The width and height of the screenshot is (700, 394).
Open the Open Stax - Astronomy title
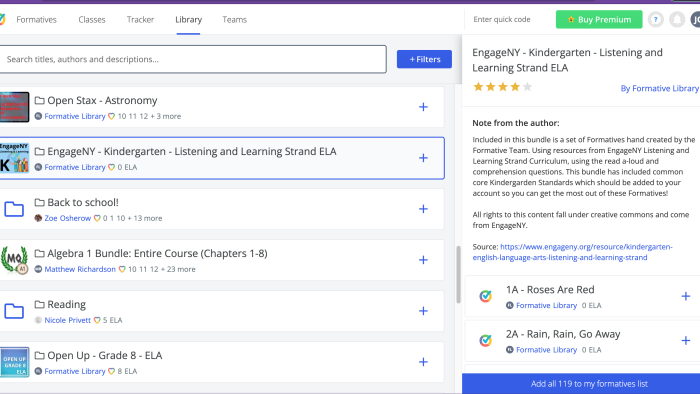[102, 101]
